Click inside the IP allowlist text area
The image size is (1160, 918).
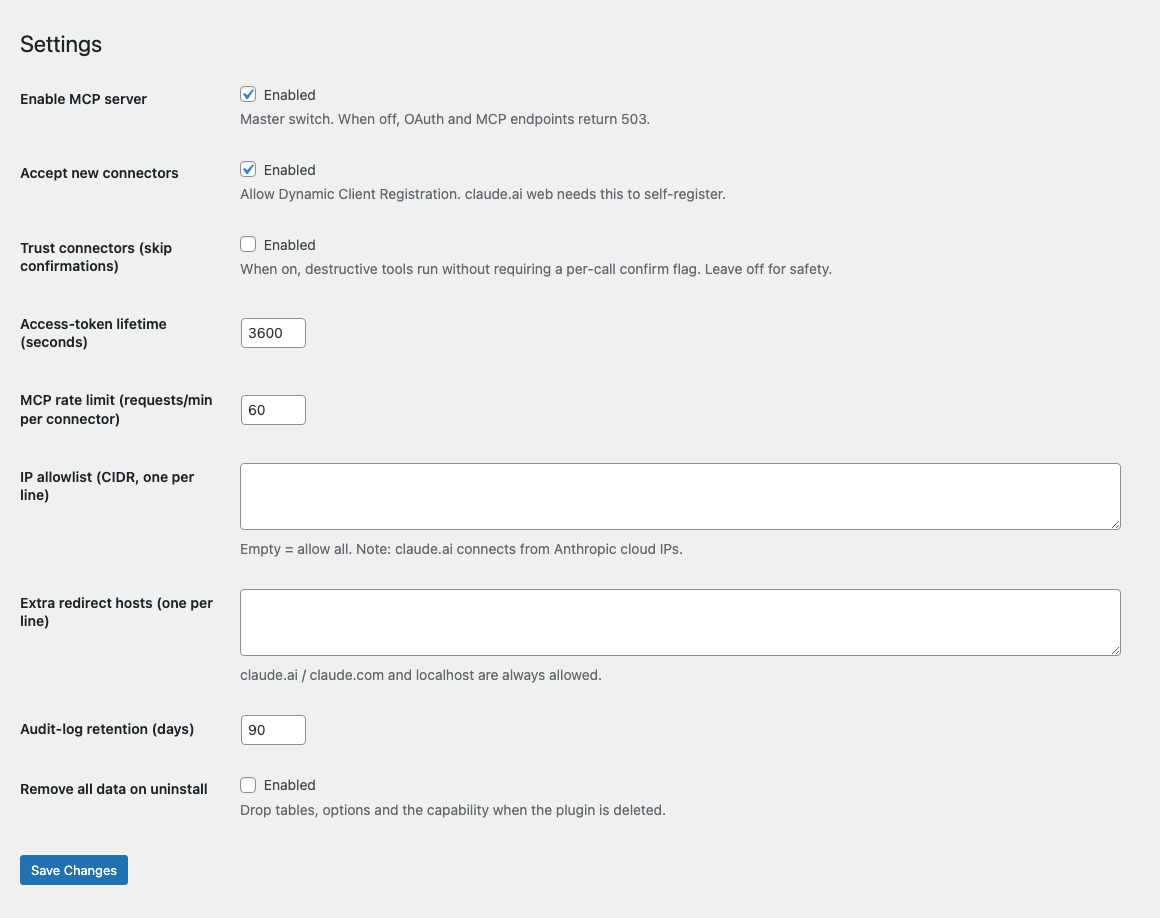680,496
